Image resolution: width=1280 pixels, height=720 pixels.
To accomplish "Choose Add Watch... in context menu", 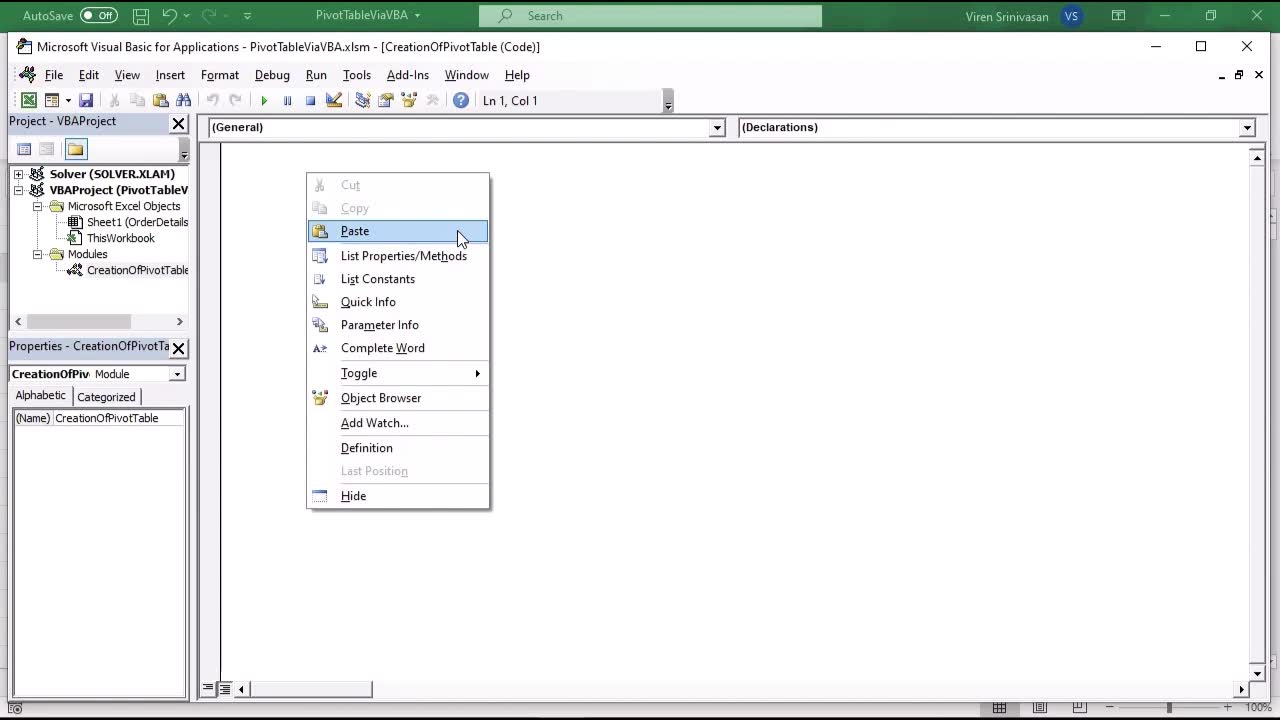I will pos(398,423).
